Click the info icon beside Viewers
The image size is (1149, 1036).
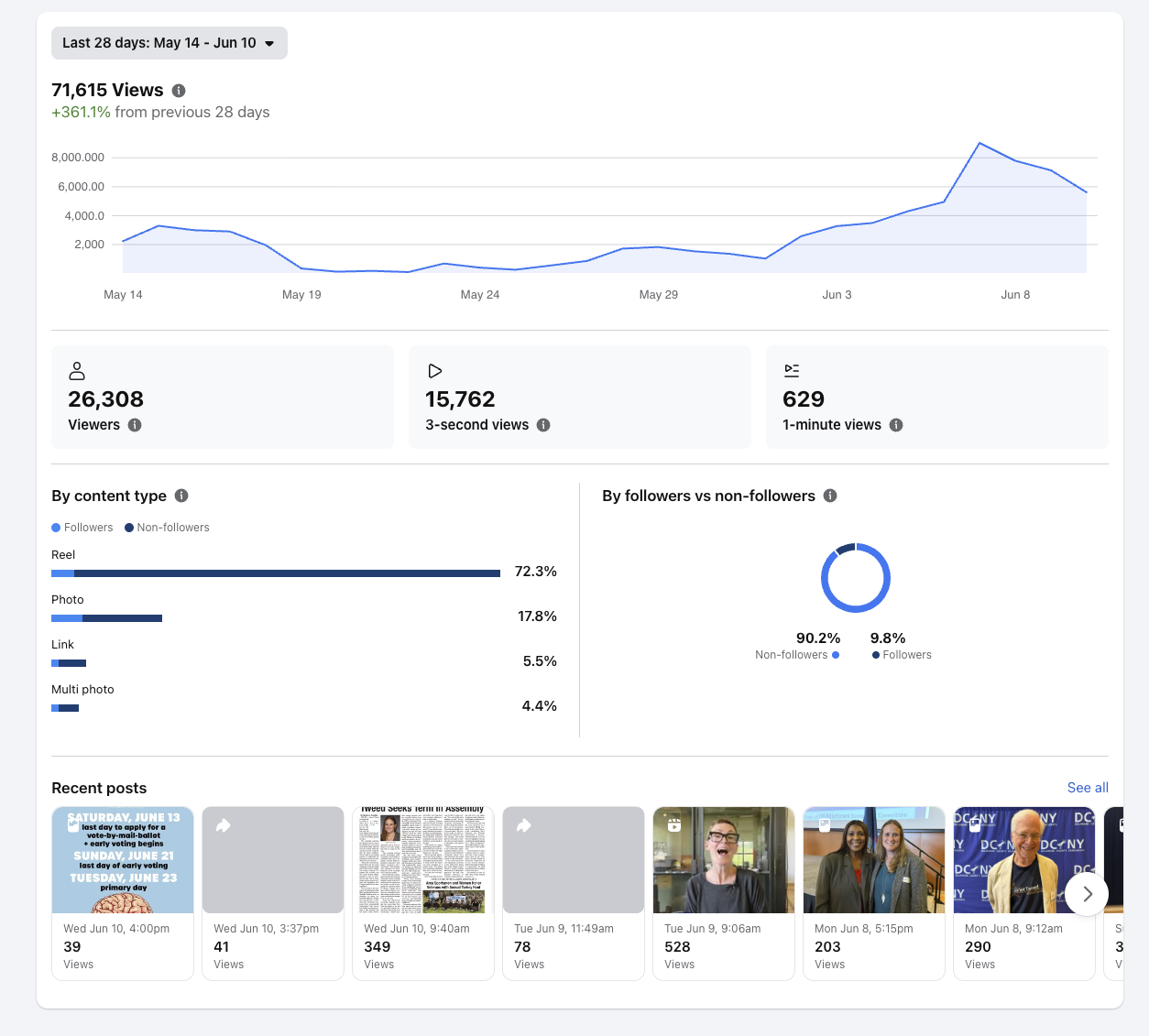coord(135,425)
